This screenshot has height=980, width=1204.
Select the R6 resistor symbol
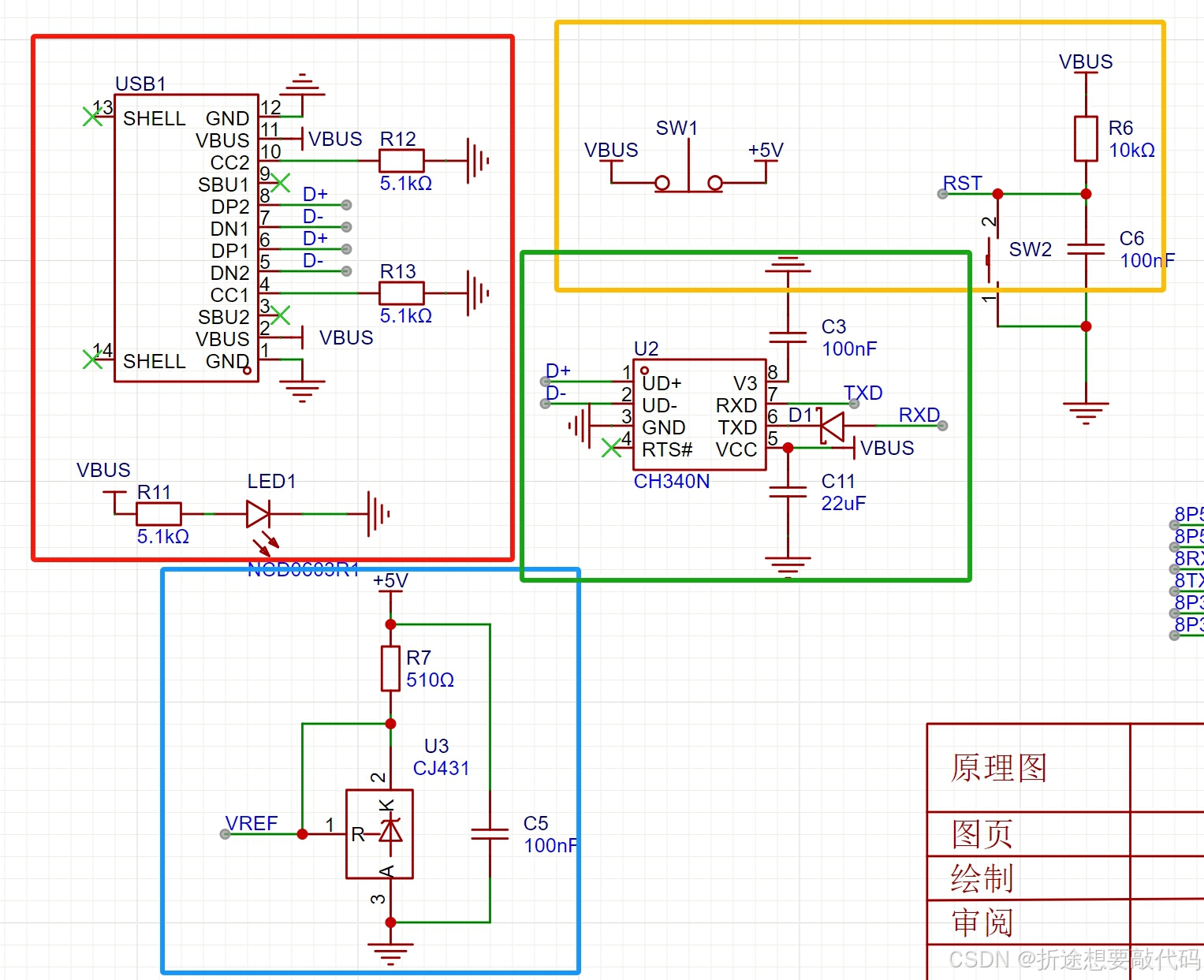pyautogui.click(x=1086, y=138)
